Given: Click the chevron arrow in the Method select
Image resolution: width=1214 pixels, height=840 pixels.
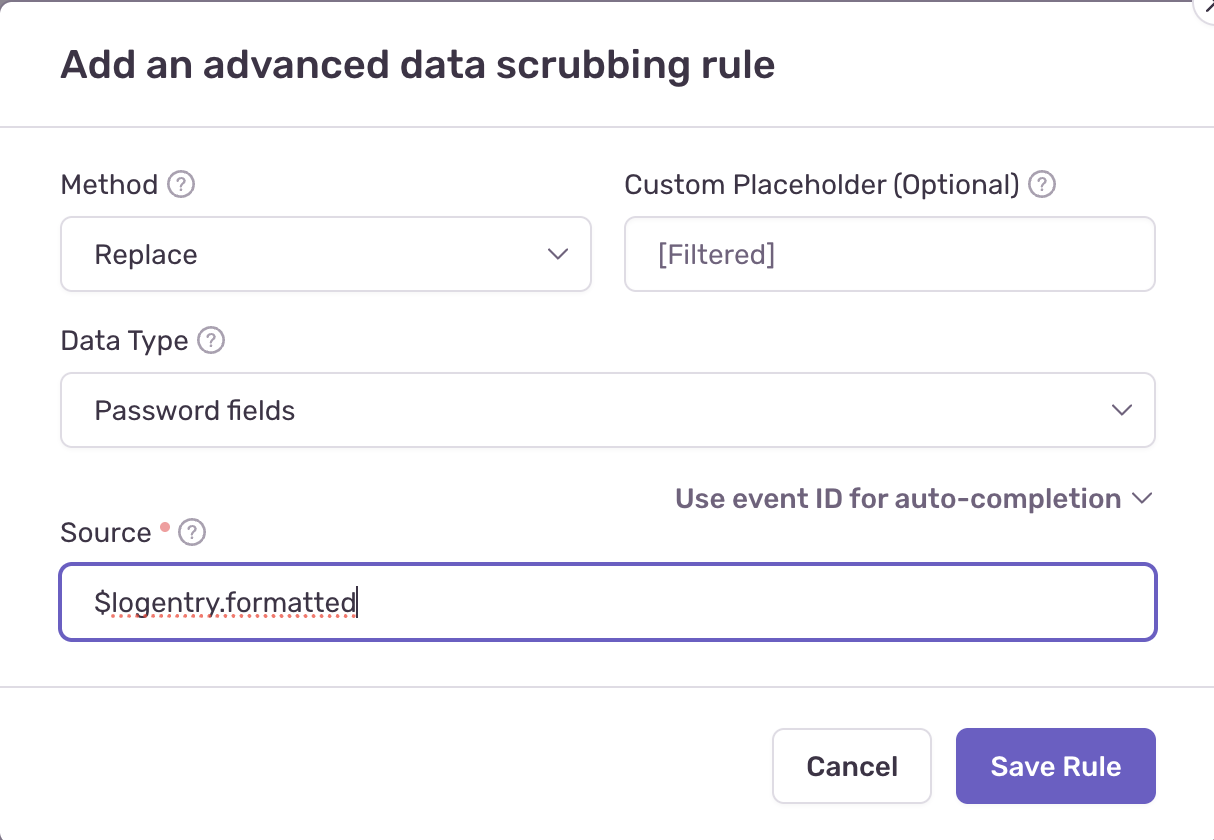Looking at the screenshot, I should pyautogui.click(x=558, y=255).
